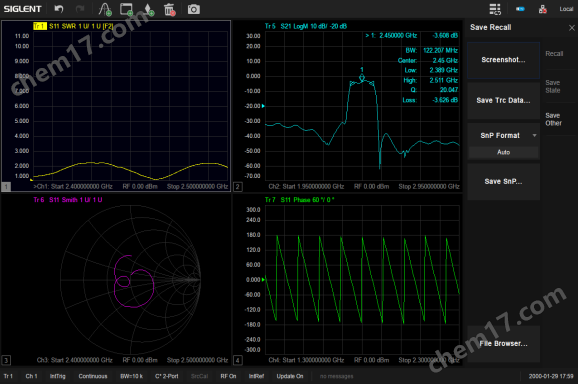Switch to the Recall tab

[x=554, y=54]
